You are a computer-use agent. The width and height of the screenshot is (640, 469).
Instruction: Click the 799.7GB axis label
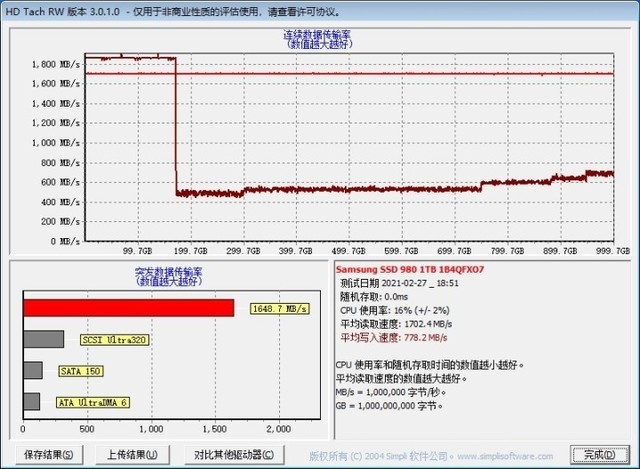click(x=507, y=251)
